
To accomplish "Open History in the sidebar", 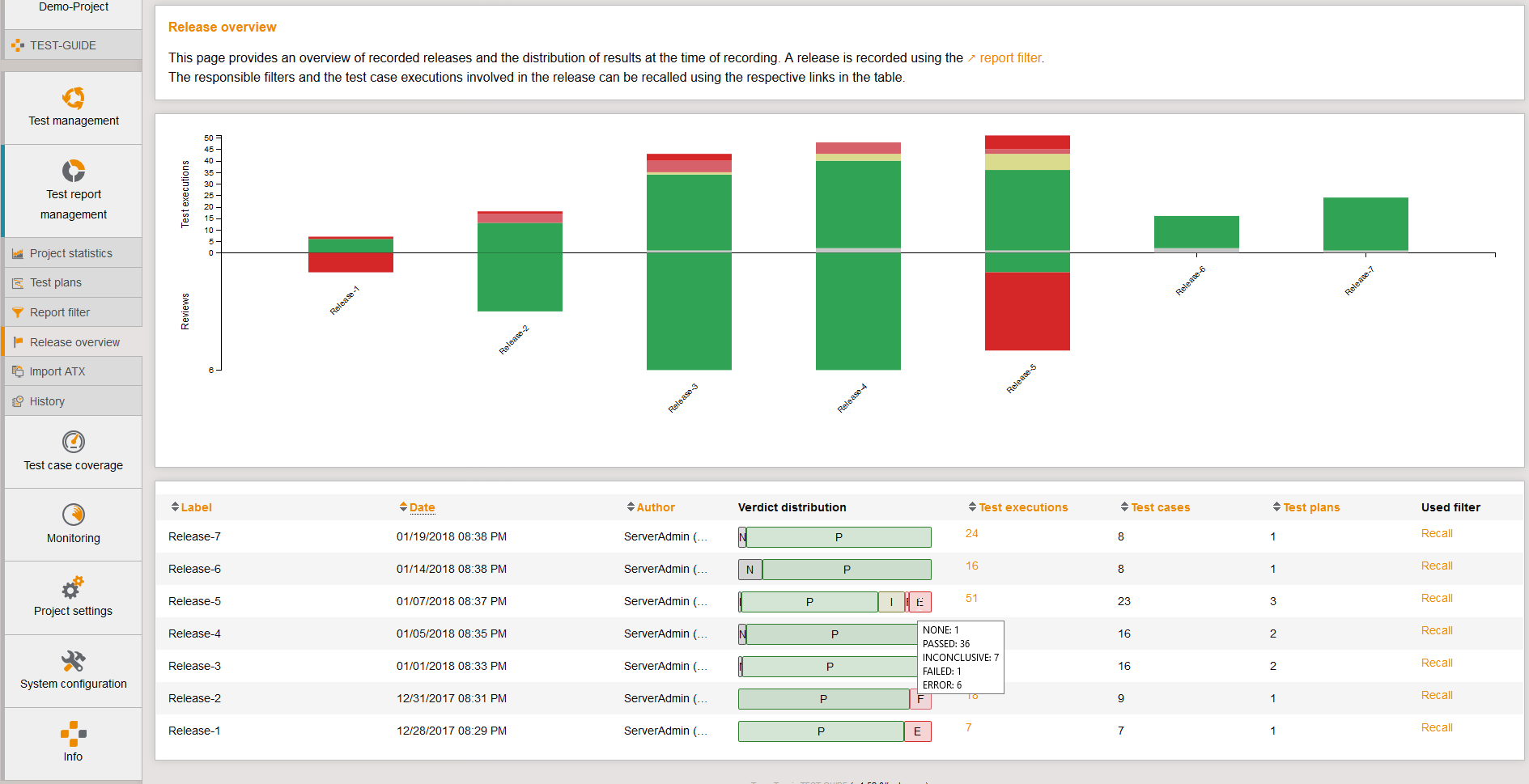I will click(47, 402).
